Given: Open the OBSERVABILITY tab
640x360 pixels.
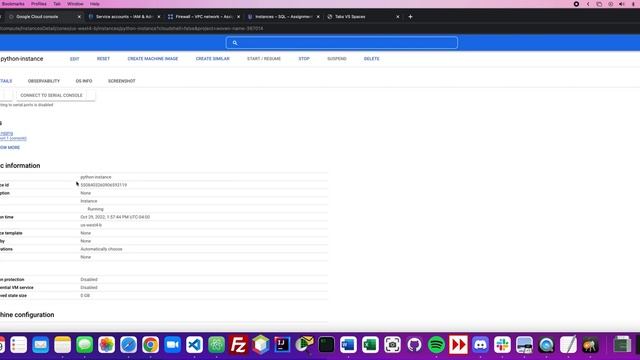Looking at the screenshot, I should (44, 81).
